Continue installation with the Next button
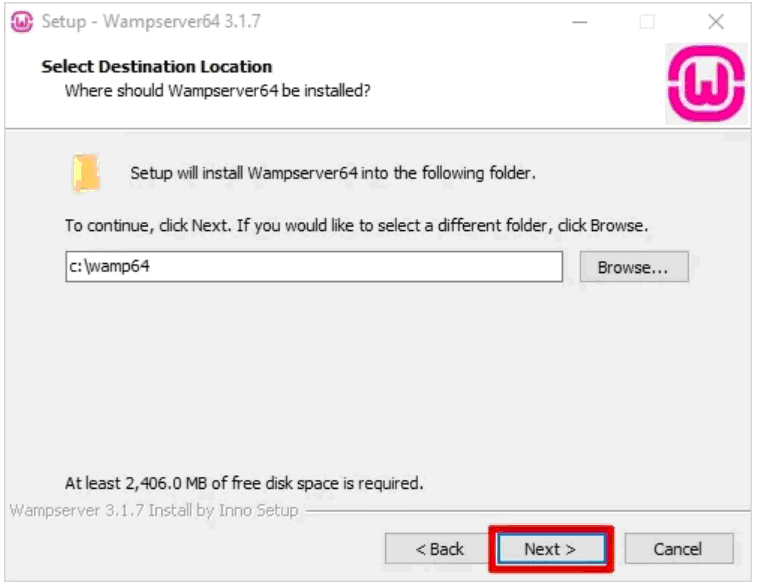This screenshot has width=757, height=586. click(x=551, y=548)
